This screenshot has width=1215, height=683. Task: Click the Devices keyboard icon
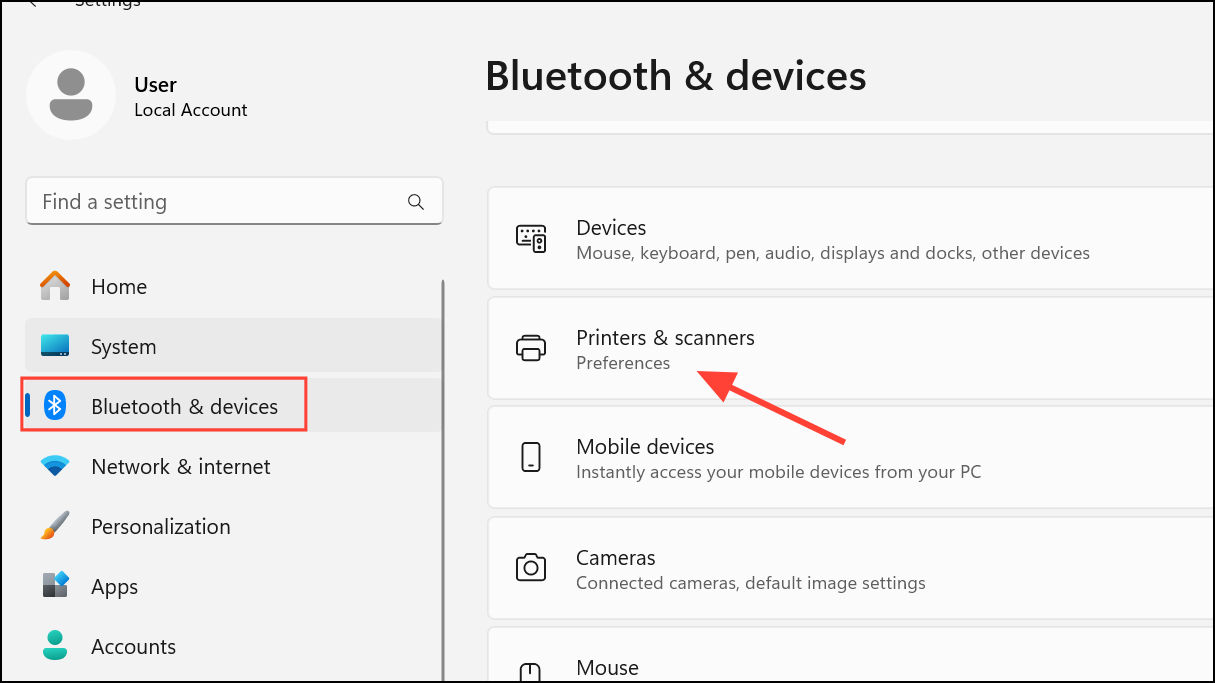click(530, 238)
